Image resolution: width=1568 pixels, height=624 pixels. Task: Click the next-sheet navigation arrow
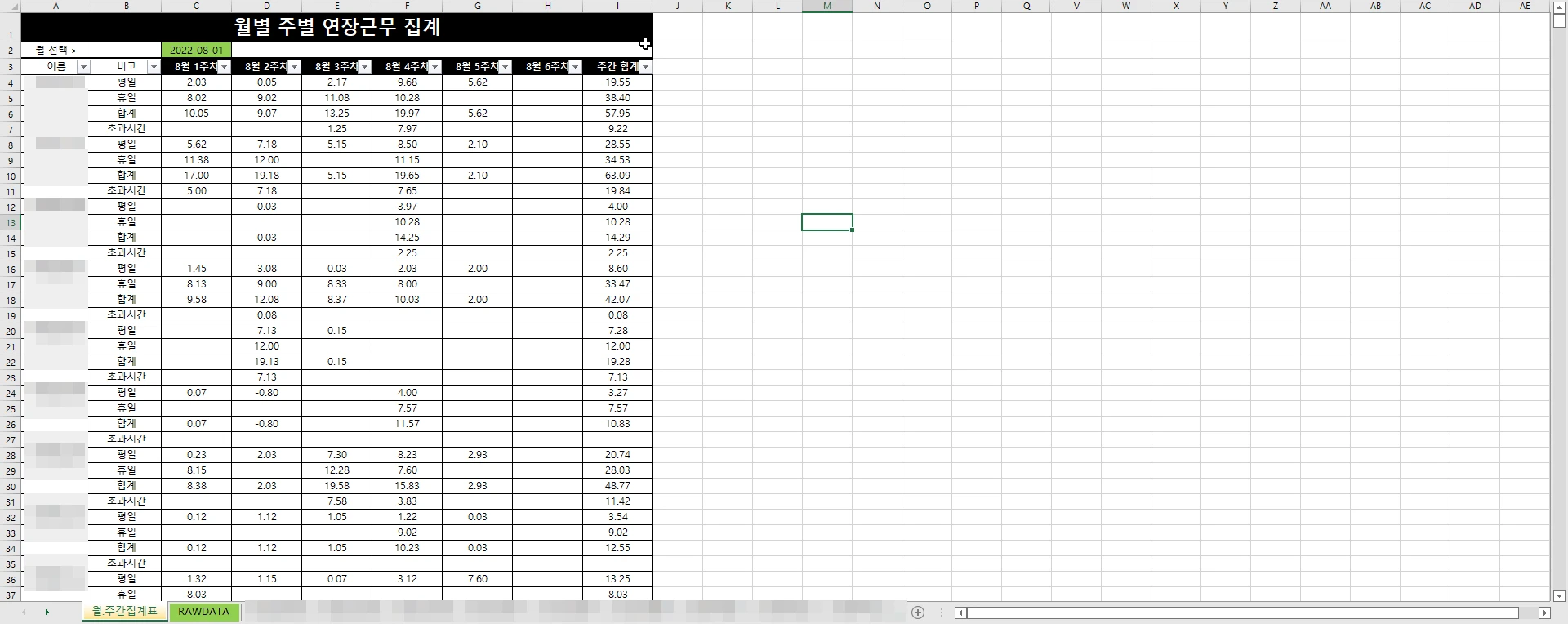coord(47,613)
